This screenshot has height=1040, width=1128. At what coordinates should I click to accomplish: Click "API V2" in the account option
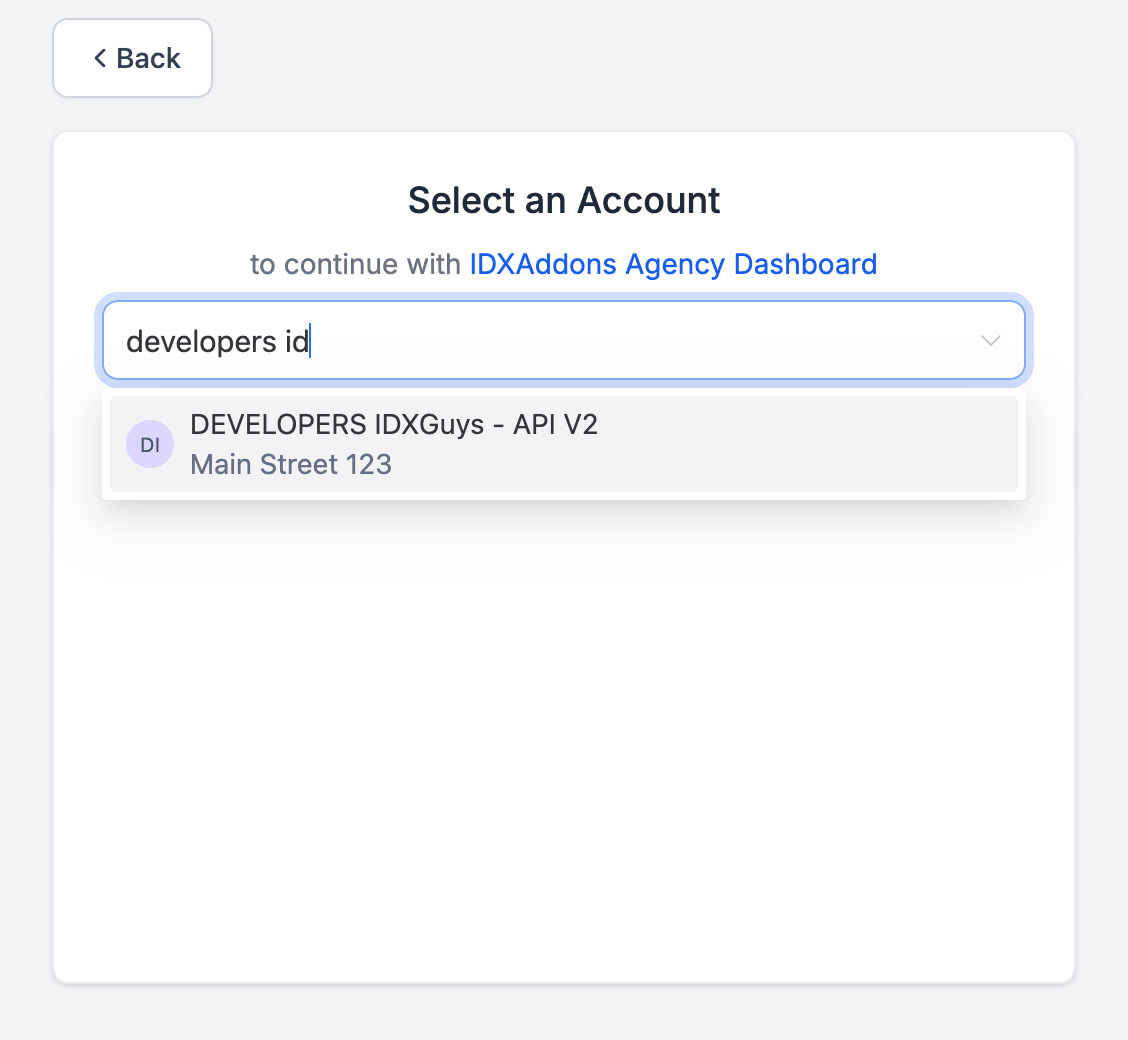point(555,424)
